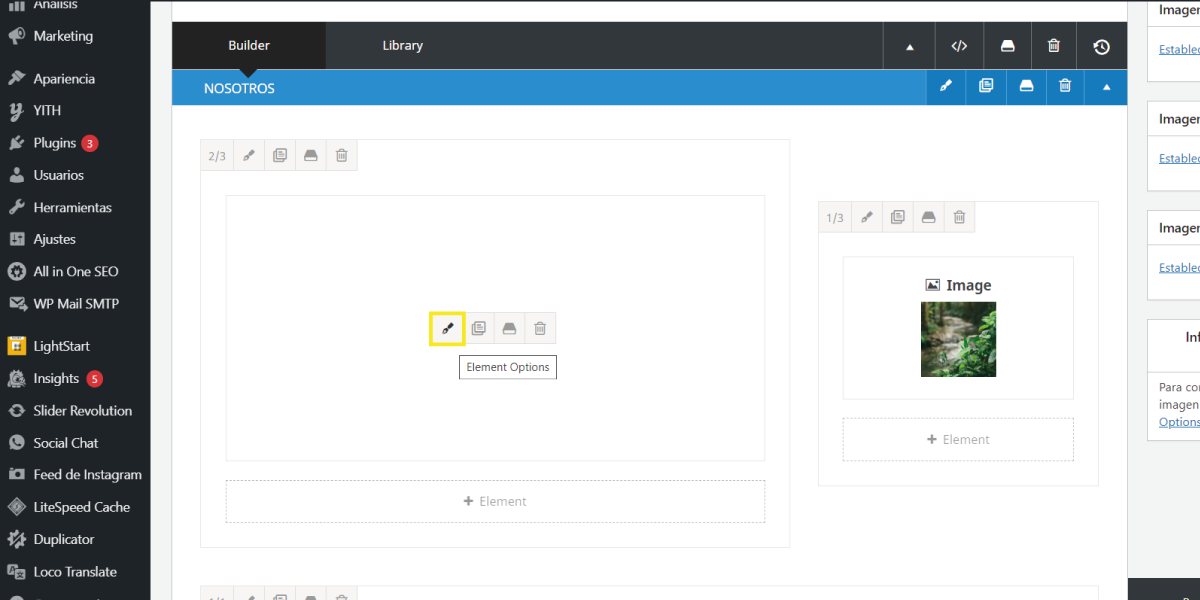The image size is (1200, 600).
Task: Clone the element in the 2/3 column
Action: coord(479,328)
